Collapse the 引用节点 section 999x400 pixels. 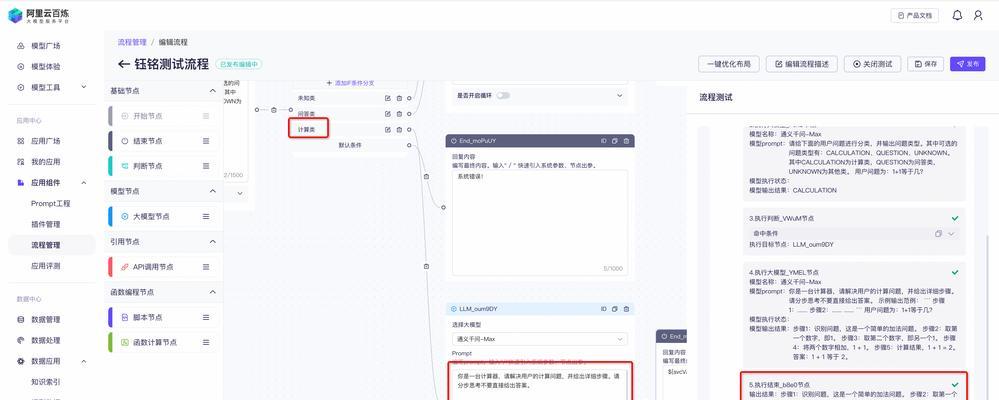coord(213,242)
